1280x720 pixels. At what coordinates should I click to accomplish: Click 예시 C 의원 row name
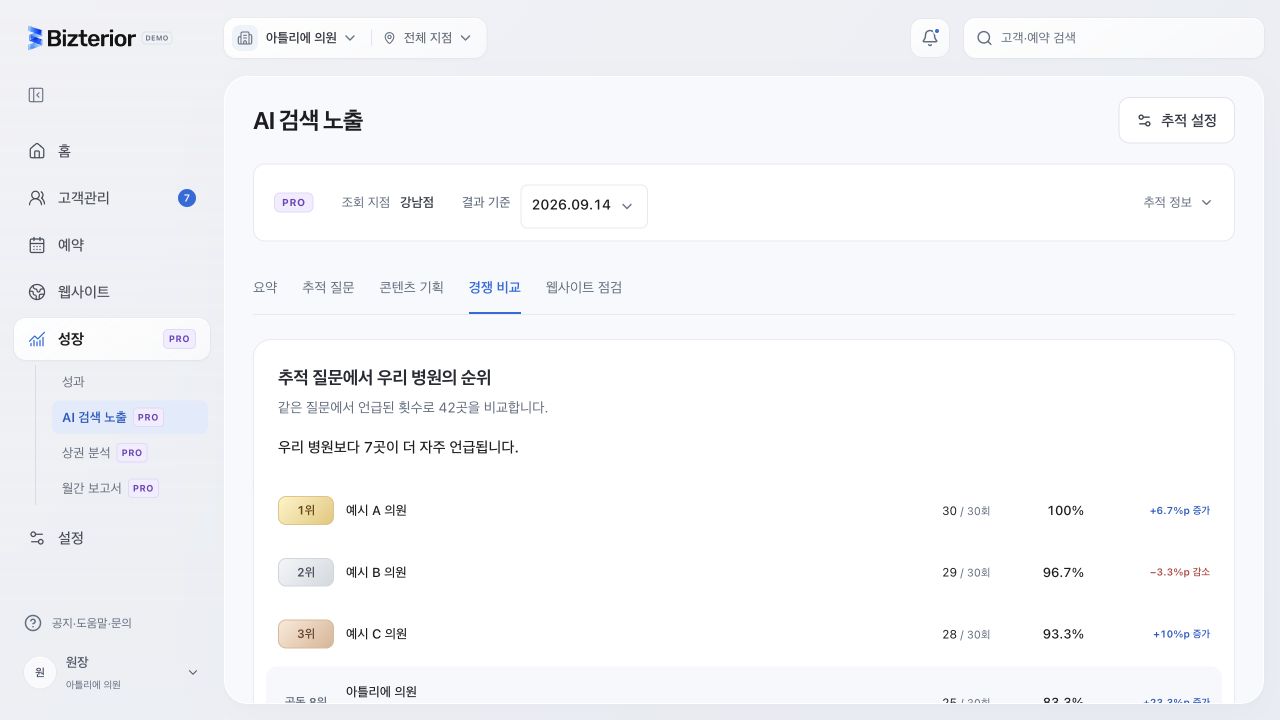376,634
